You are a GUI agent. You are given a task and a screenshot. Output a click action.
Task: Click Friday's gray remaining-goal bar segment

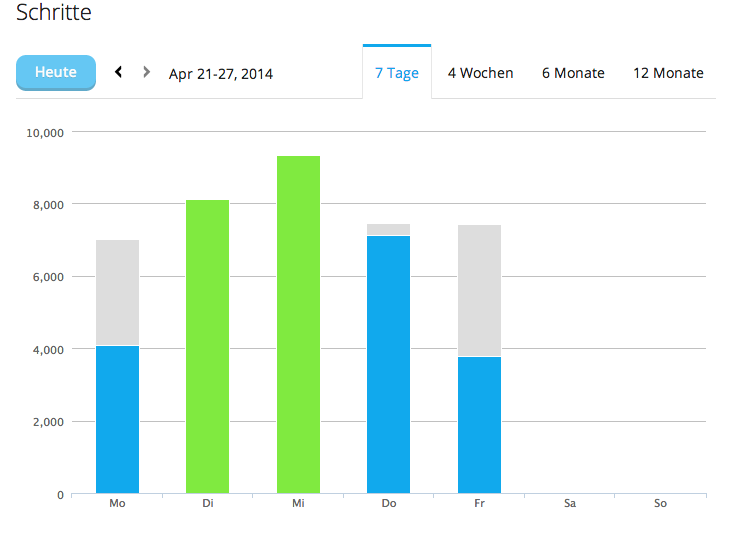[479, 290]
